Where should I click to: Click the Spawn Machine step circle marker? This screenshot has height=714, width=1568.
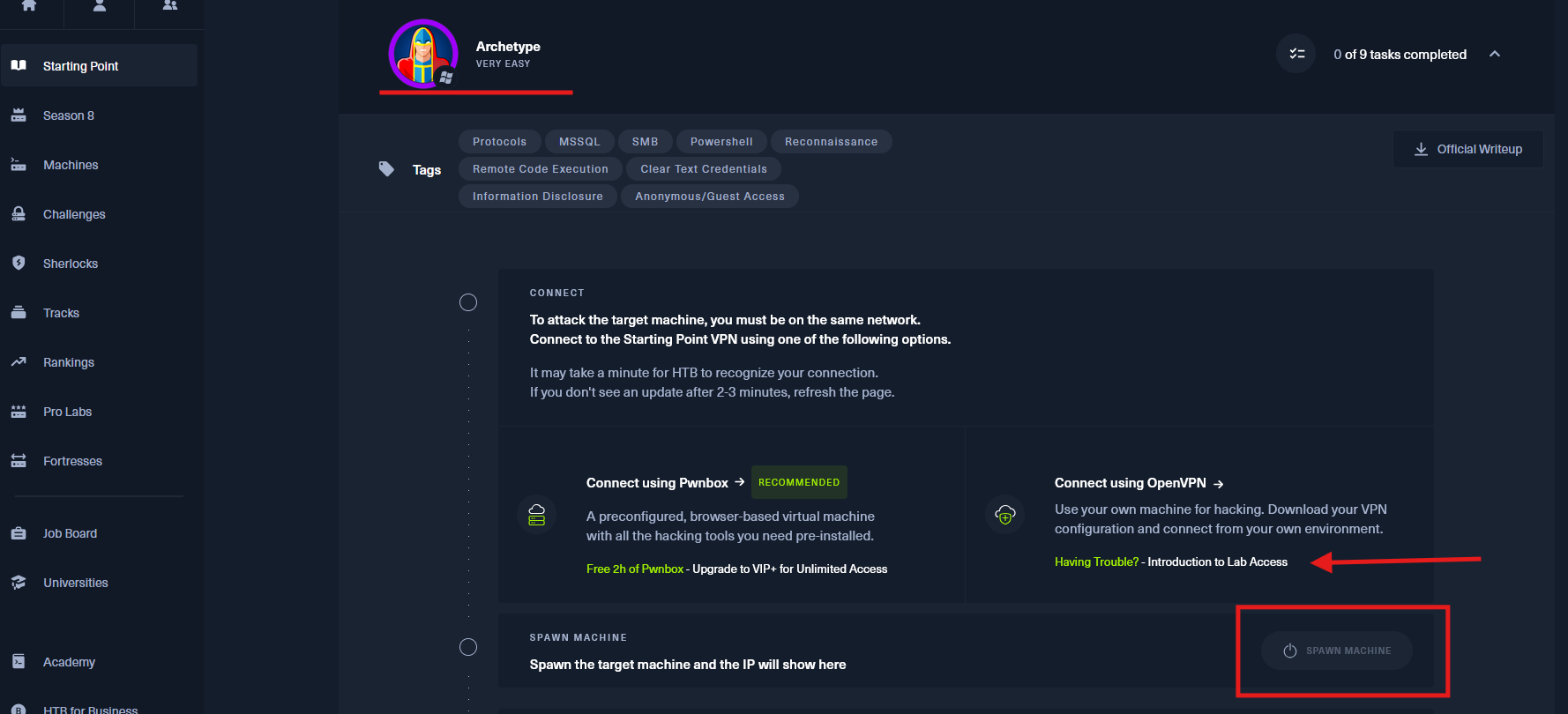[468, 647]
